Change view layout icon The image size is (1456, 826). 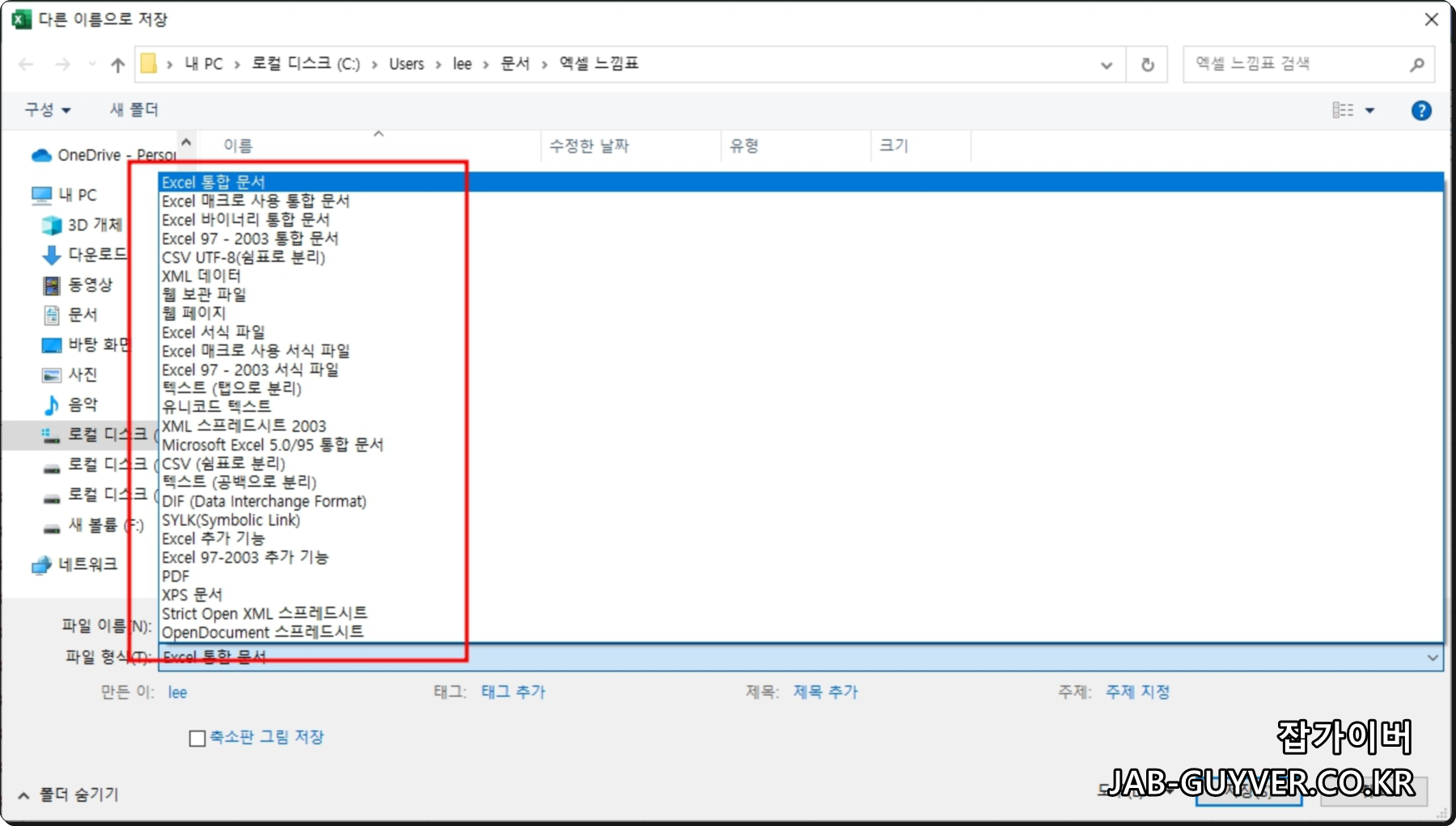(1343, 110)
